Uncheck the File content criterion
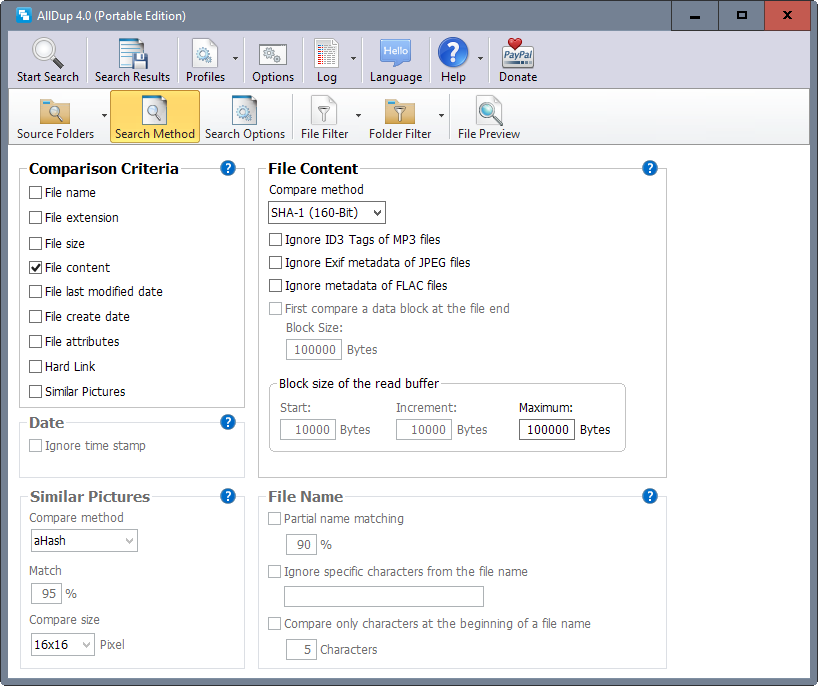Screen dimensions: 818x686 35,268
